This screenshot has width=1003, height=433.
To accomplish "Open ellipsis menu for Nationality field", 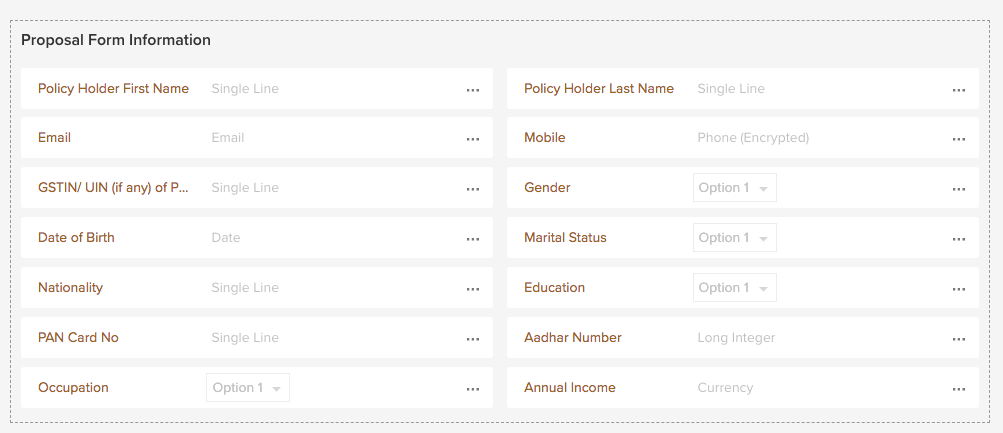I will point(473,289).
